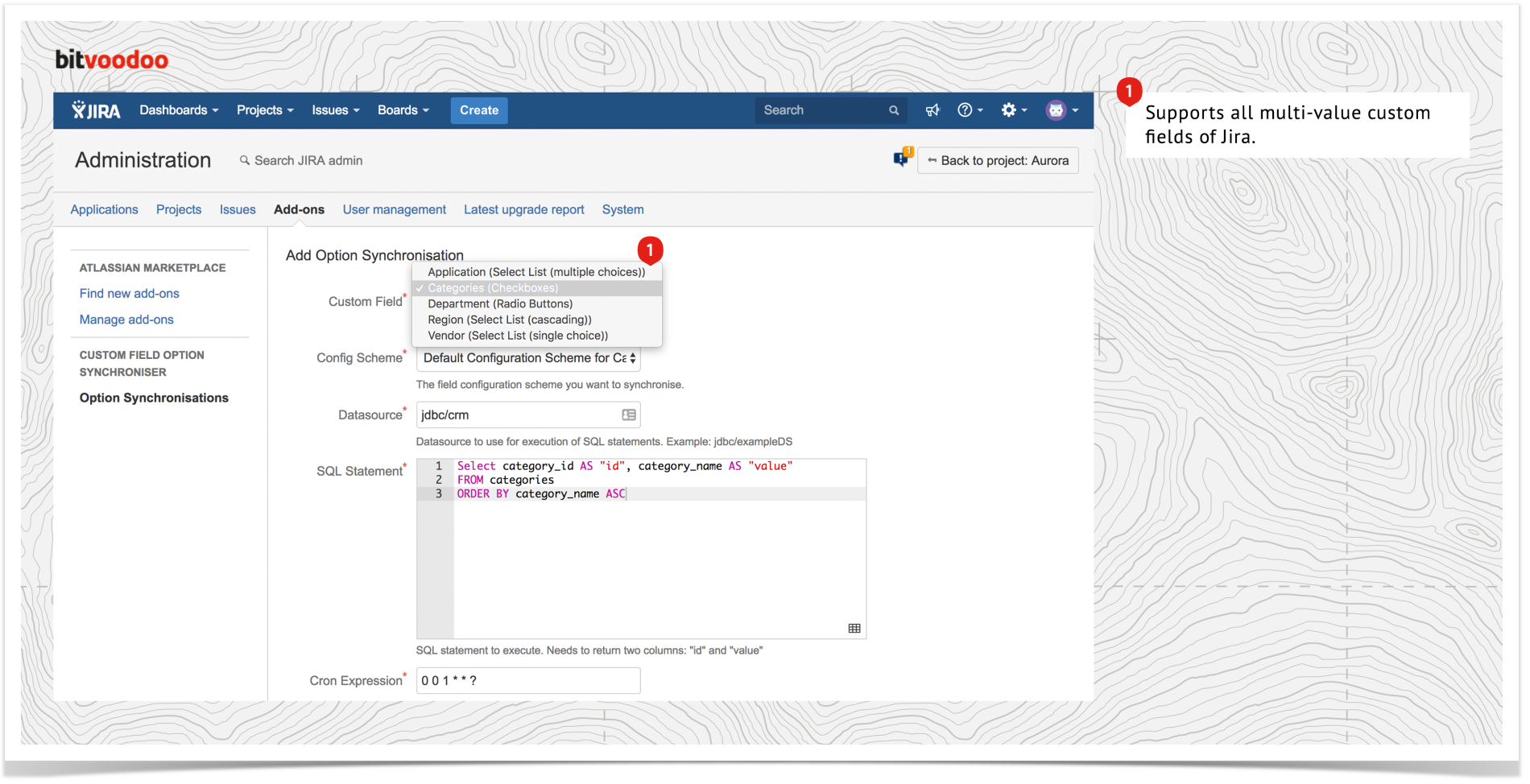Open the datasource picker icon

629,415
